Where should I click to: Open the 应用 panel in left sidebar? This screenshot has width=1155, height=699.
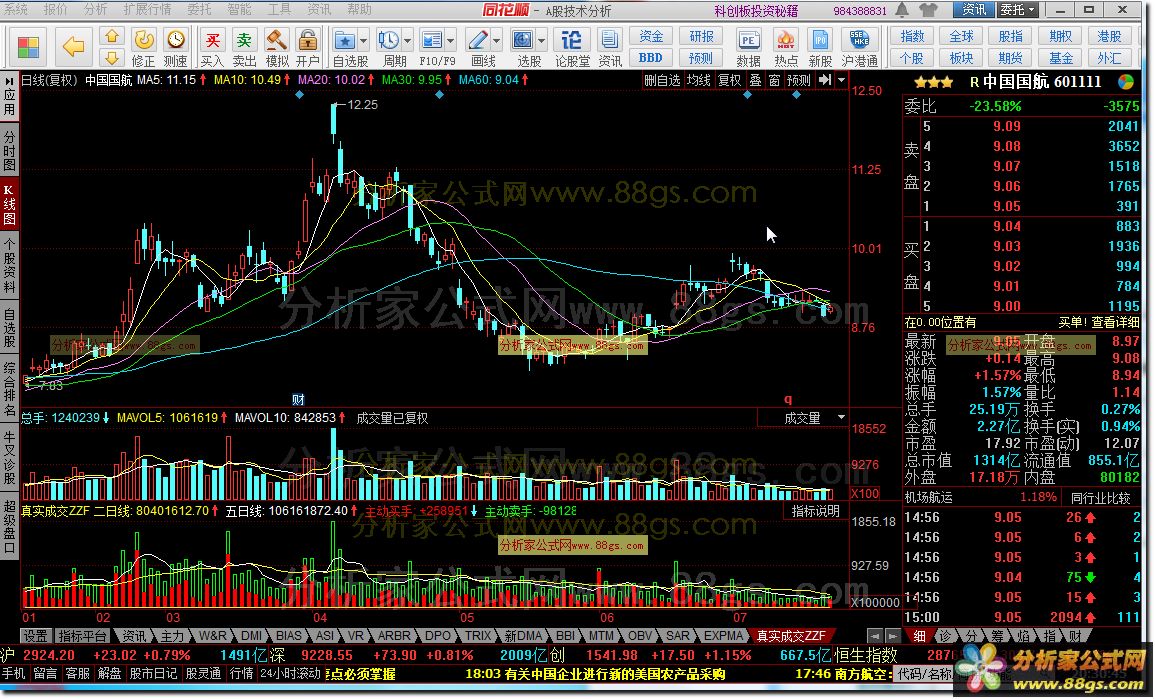pyautogui.click(x=9, y=96)
